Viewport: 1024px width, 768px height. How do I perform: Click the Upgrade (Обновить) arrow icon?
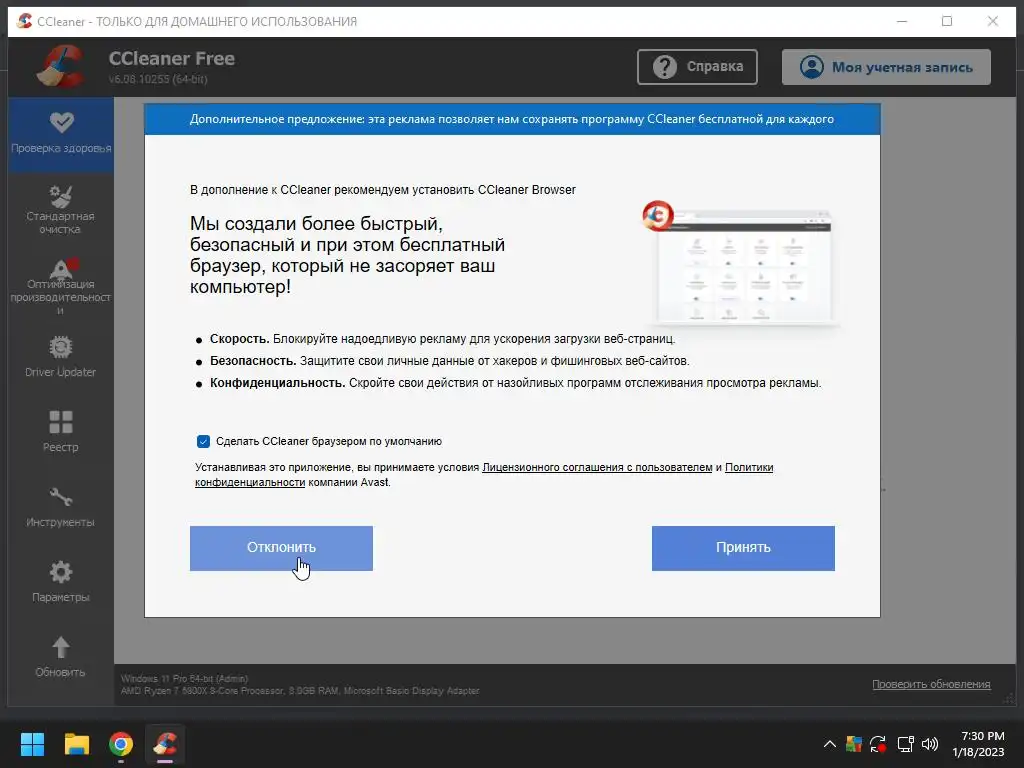coord(61,647)
